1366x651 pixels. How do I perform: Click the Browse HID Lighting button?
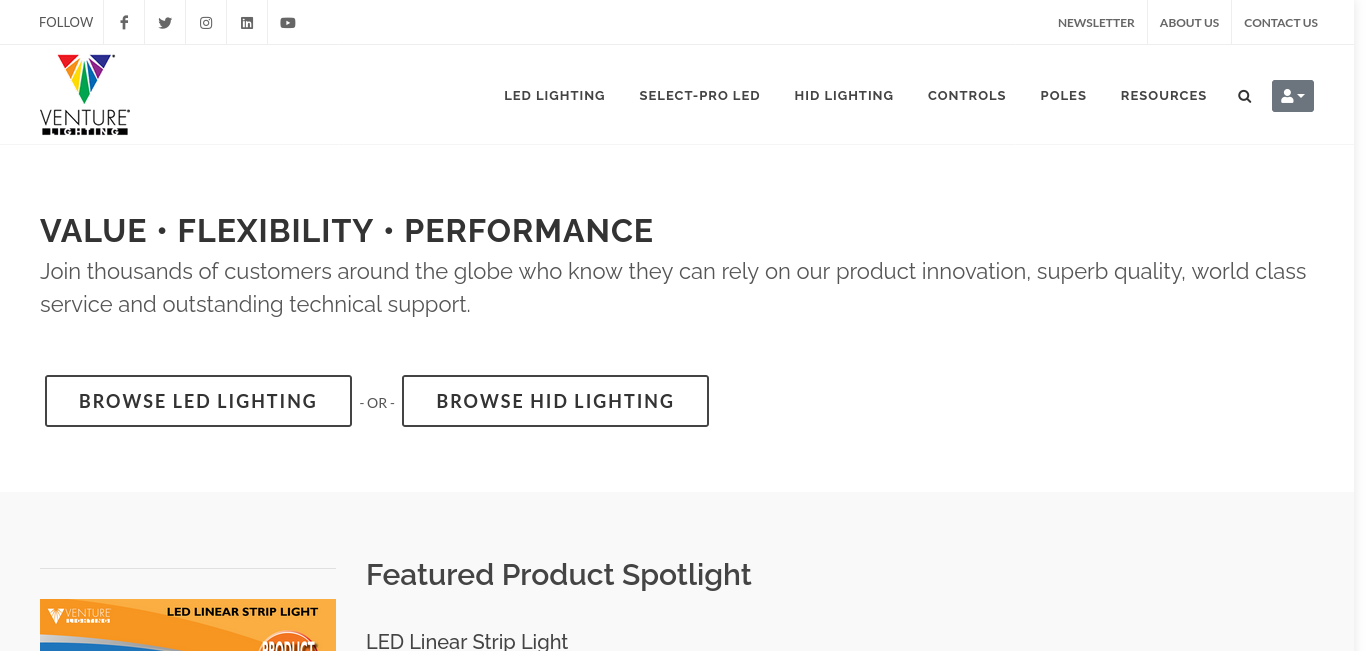(555, 401)
